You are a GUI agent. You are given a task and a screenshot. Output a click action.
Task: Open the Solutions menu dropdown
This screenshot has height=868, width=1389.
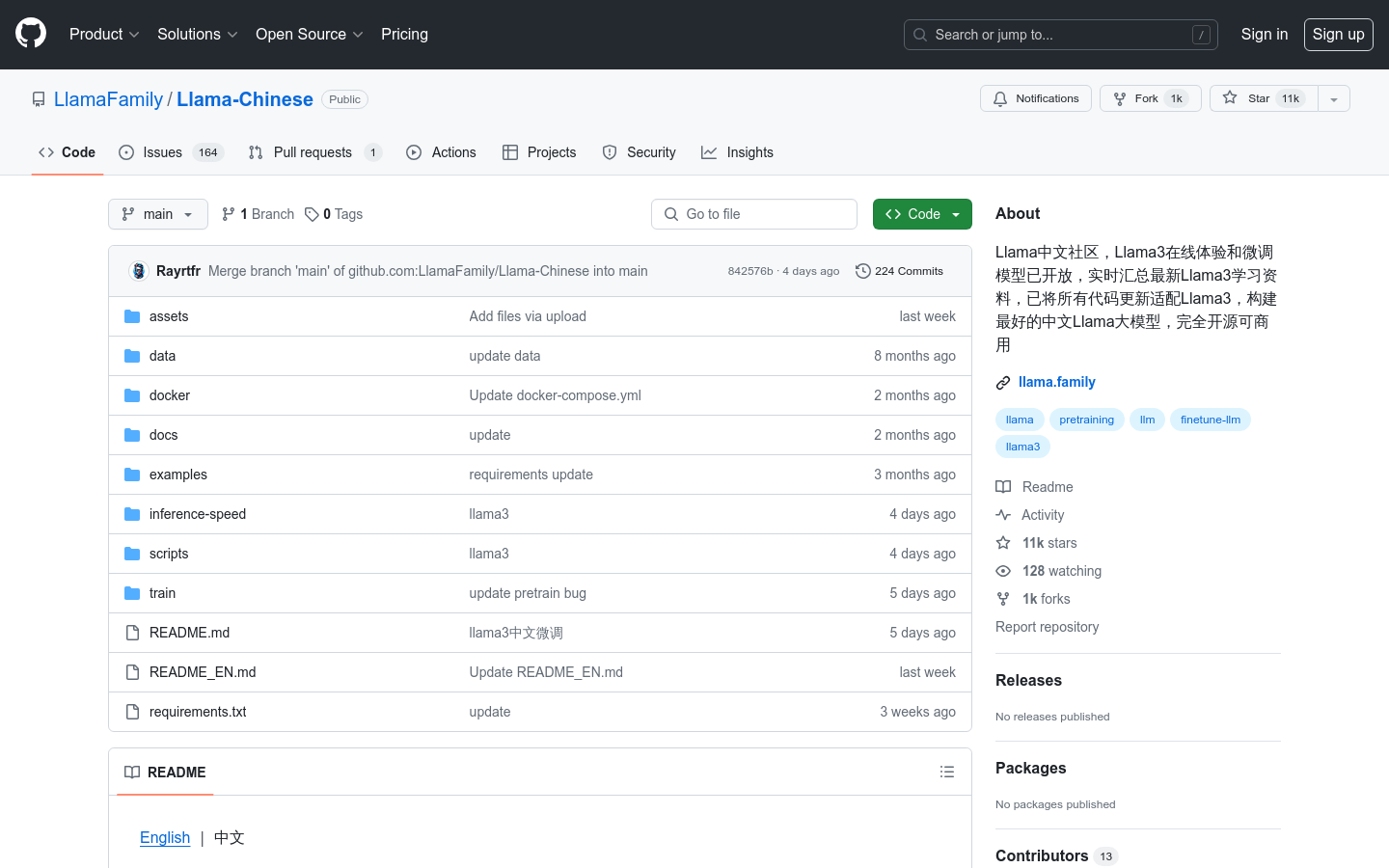tap(197, 34)
